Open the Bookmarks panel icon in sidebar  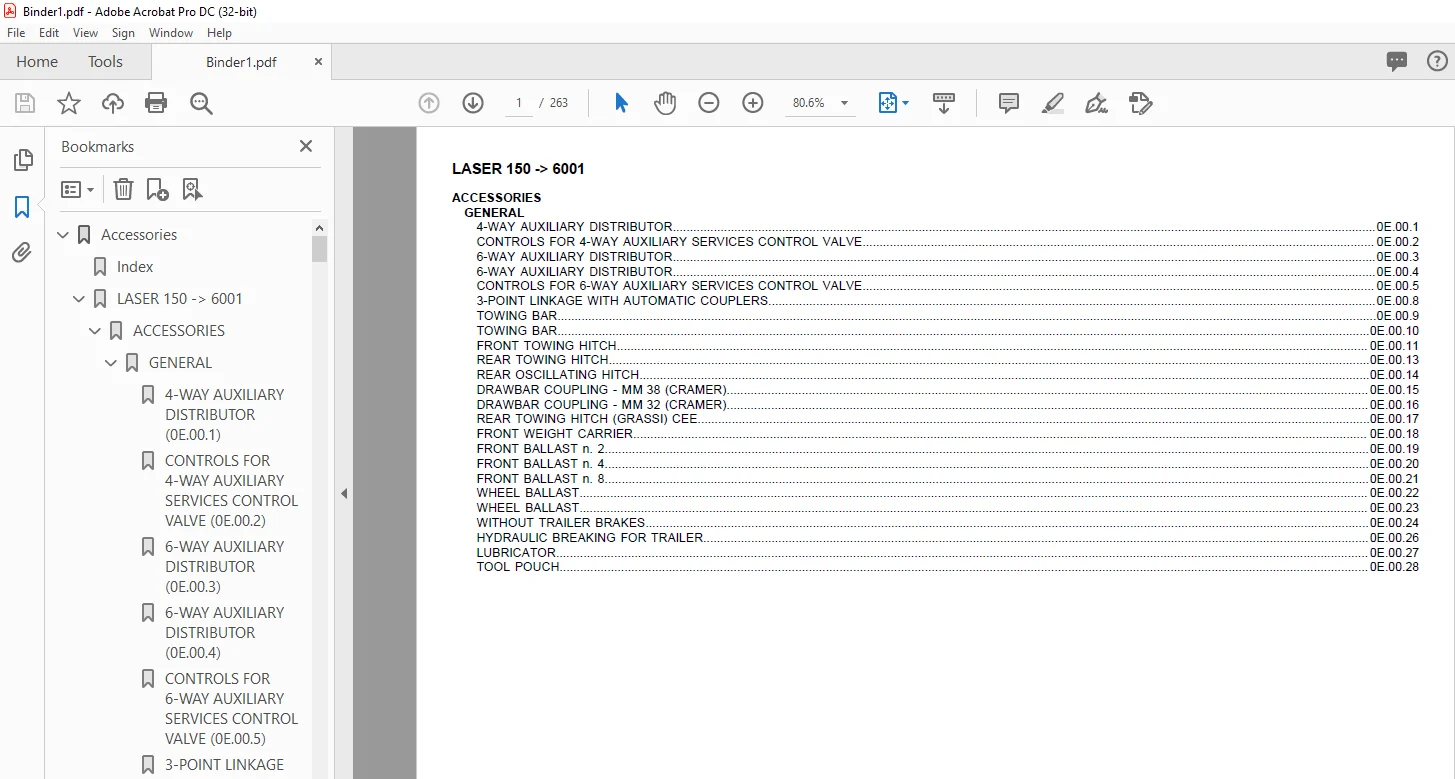22,207
